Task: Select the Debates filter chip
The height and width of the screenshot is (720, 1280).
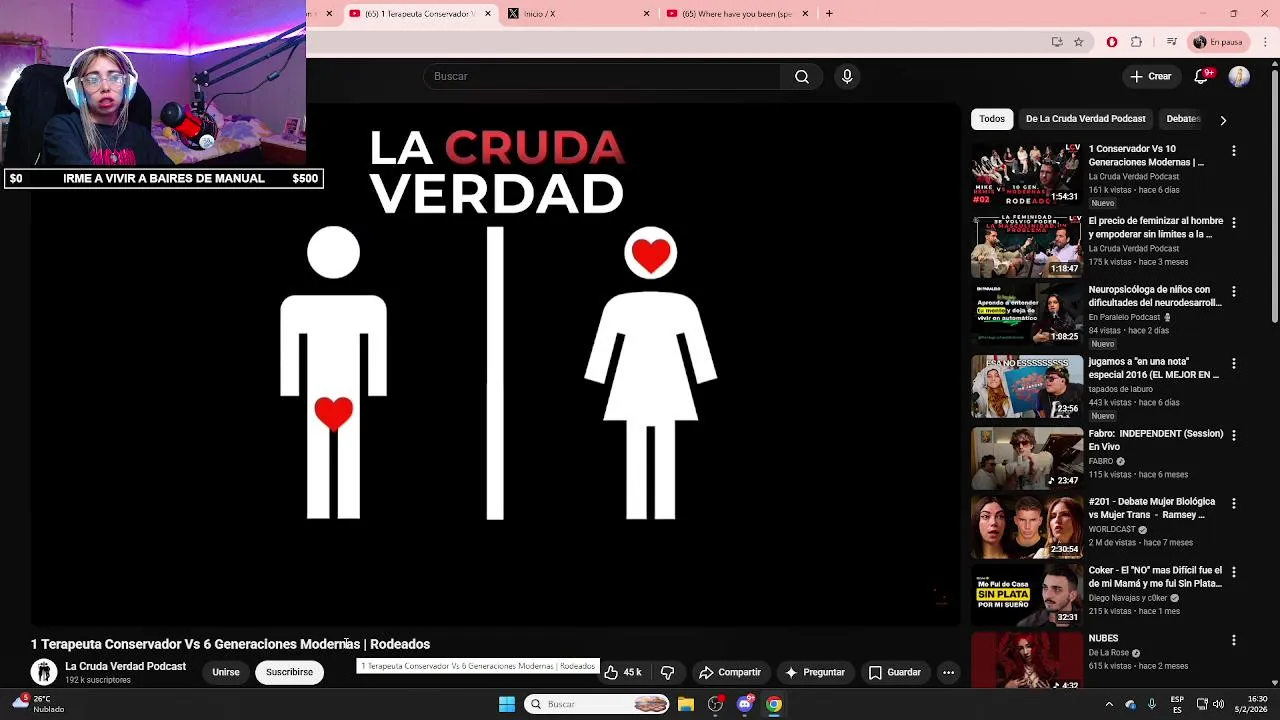Action: pos(1183,119)
